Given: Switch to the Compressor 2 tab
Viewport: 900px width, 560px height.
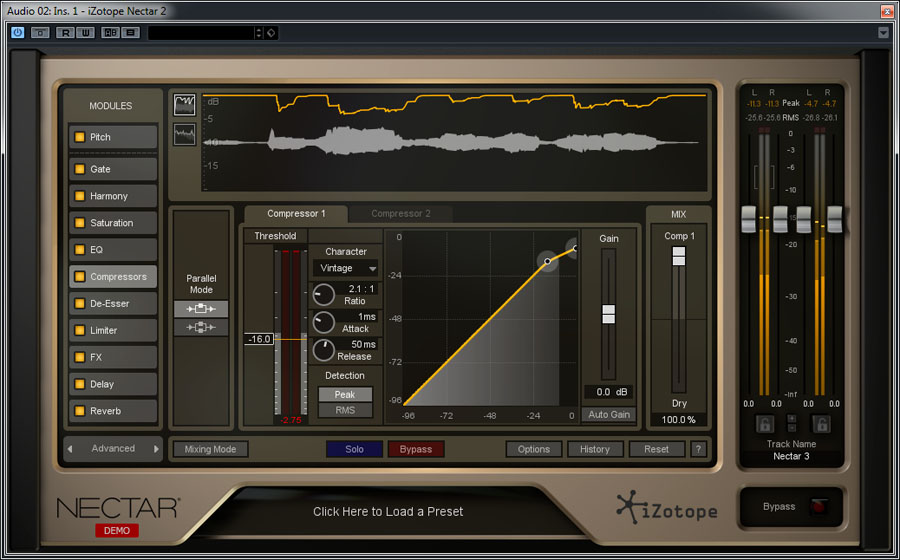Looking at the screenshot, I should click(401, 214).
